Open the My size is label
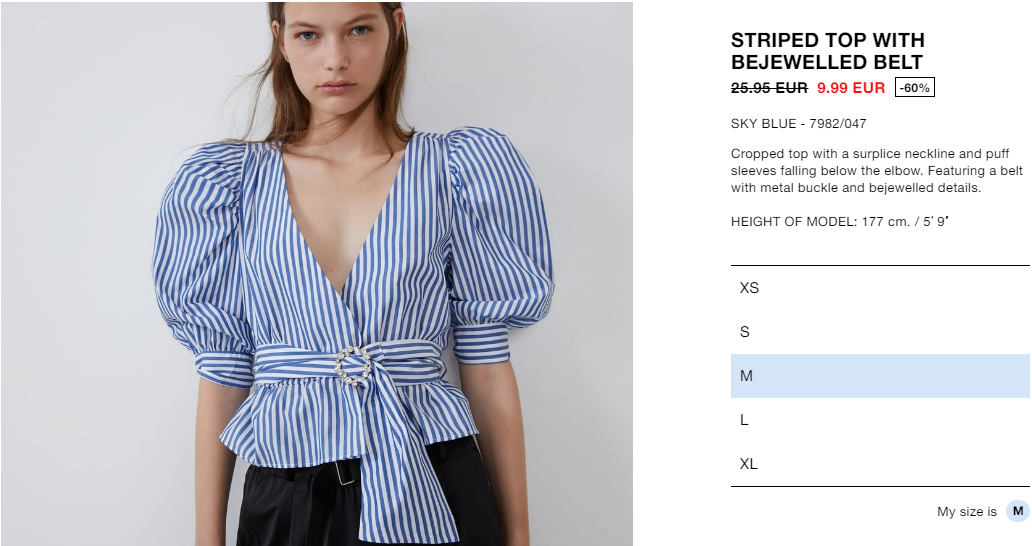 click(967, 512)
